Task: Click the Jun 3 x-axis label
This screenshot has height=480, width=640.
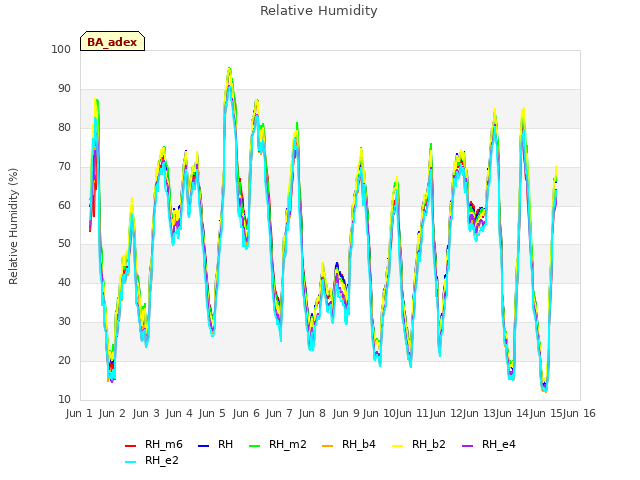Action: [x=146, y=413]
